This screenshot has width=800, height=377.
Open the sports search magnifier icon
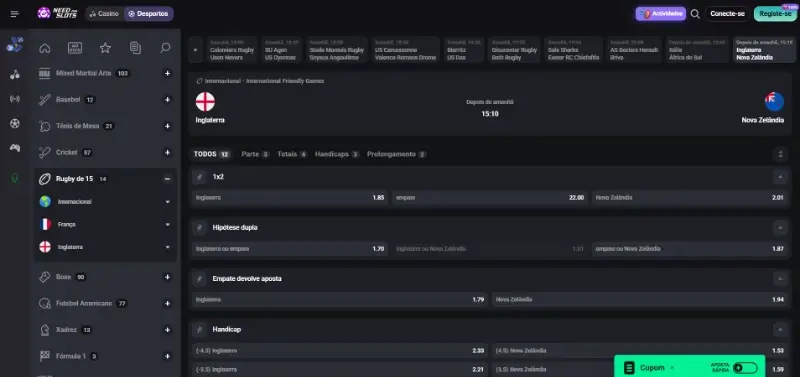pyautogui.click(x=165, y=48)
